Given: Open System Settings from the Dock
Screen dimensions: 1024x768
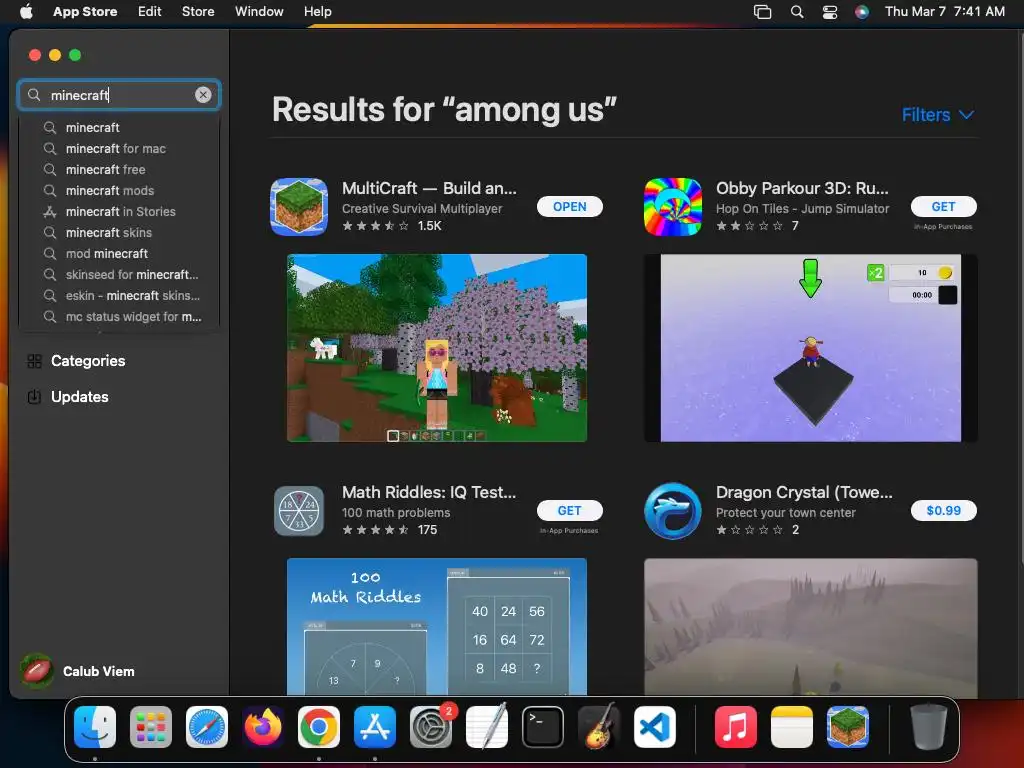Looking at the screenshot, I should 431,727.
